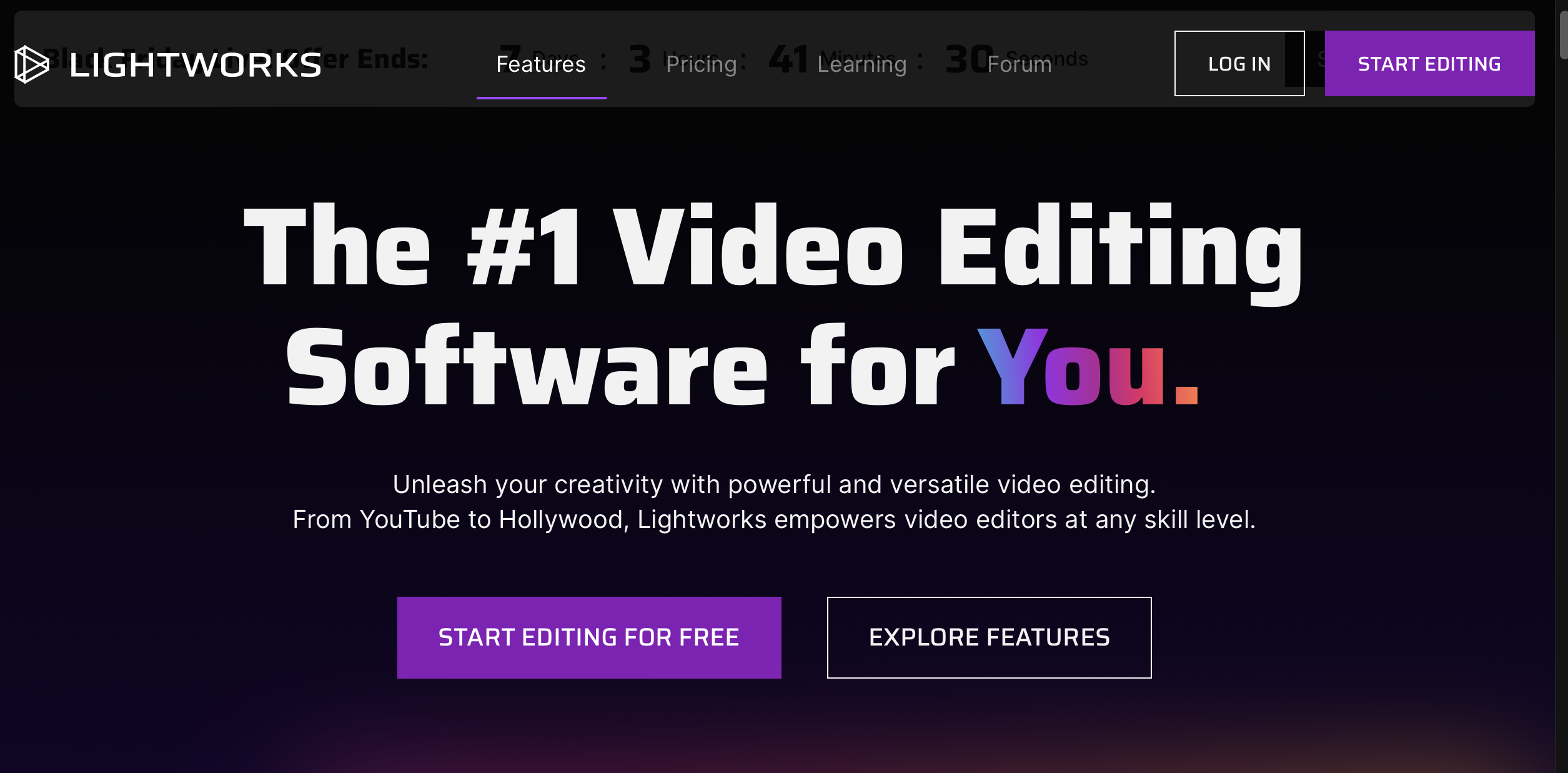The width and height of the screenshot is (1568, 773).
Task: Click the Lightworks play-triangle logo icon
Action: (31, 64)
